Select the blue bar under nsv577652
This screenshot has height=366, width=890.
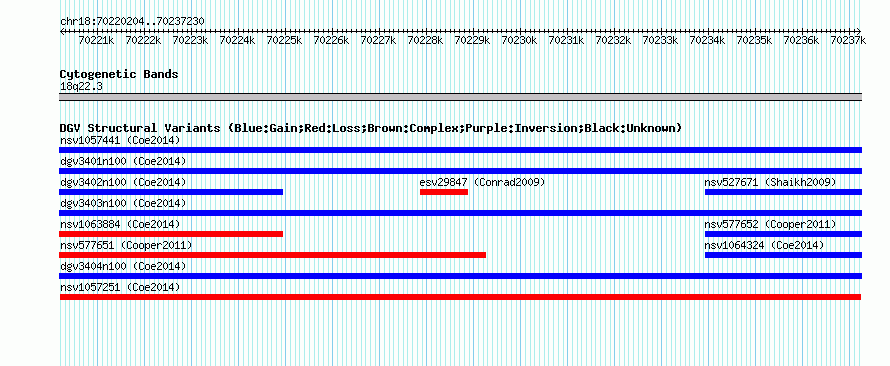point(783,234)
